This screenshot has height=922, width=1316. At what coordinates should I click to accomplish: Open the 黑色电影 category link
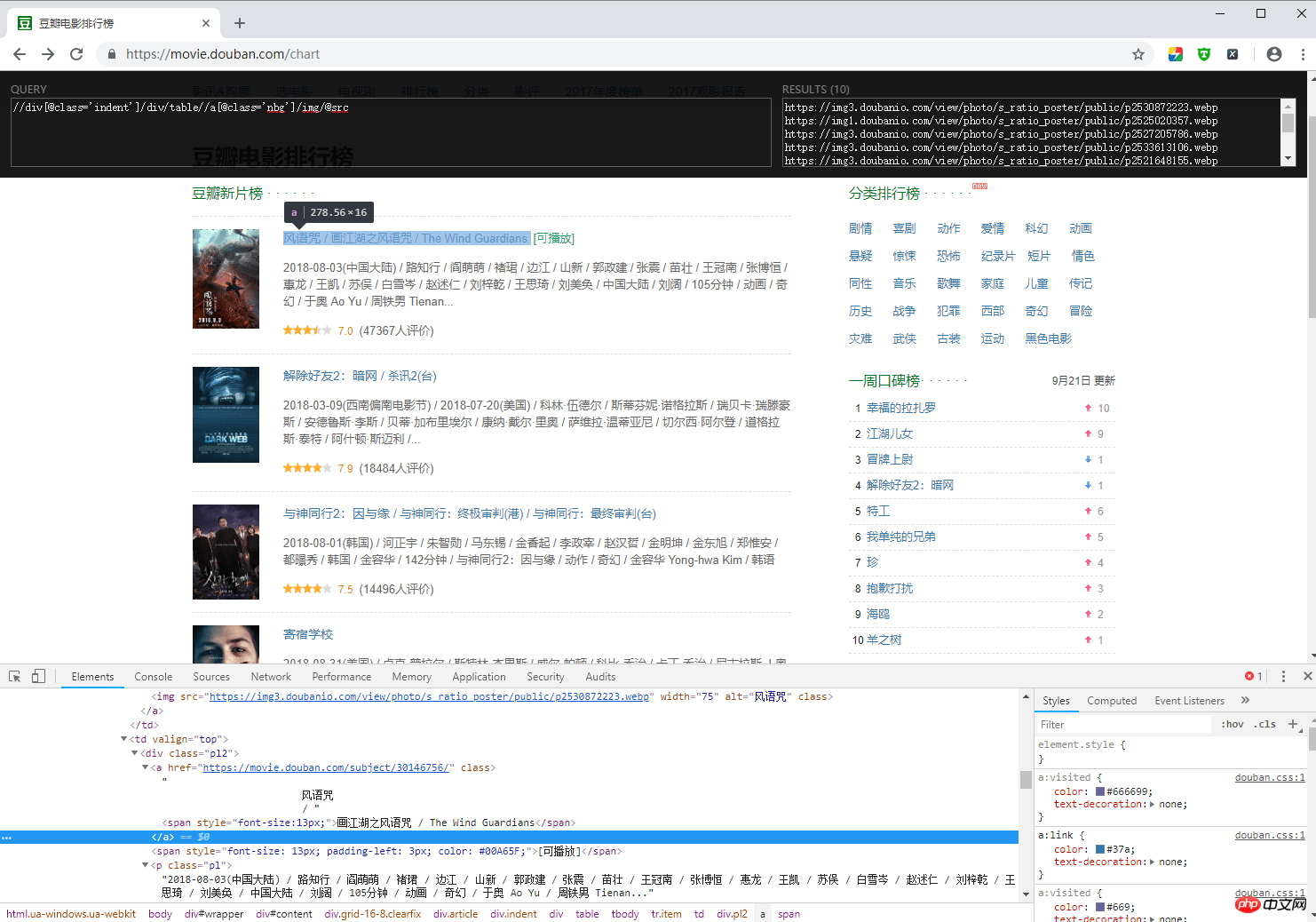(x=1048, y=338)
